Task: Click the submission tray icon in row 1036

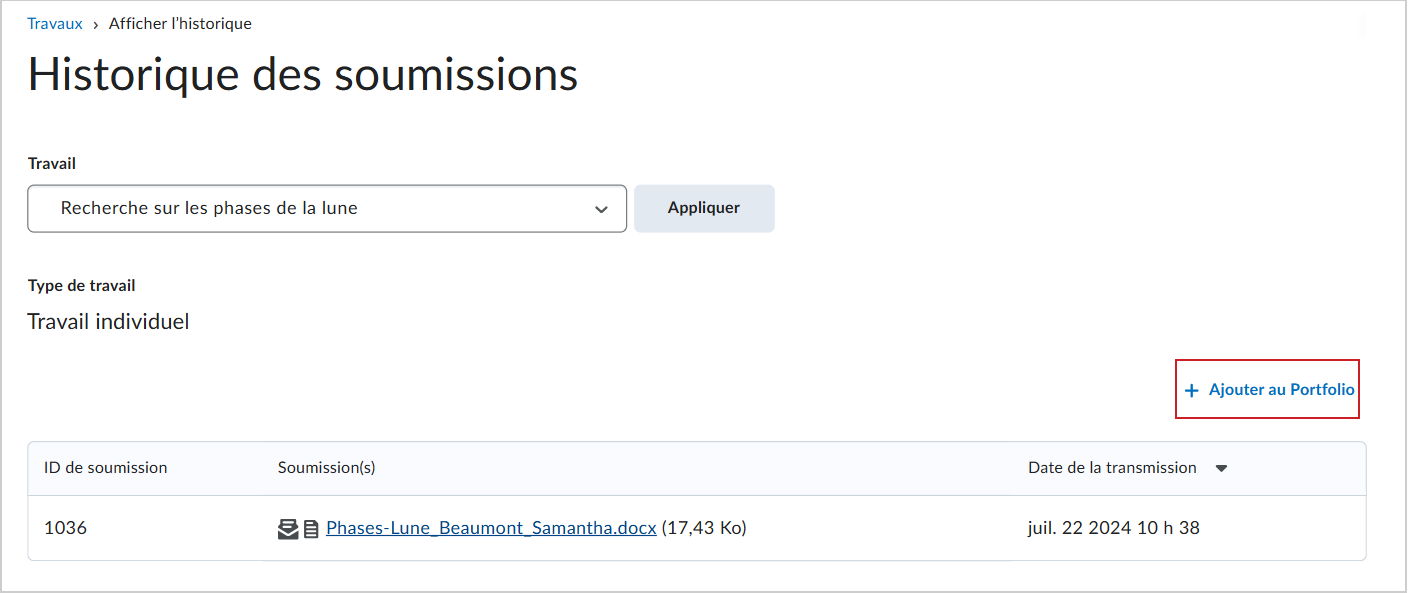Action: pyautogui.click(x=288, y=529)
